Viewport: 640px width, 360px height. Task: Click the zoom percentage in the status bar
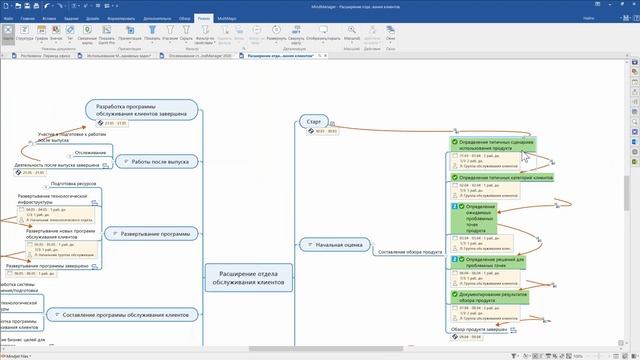[578, 356]
